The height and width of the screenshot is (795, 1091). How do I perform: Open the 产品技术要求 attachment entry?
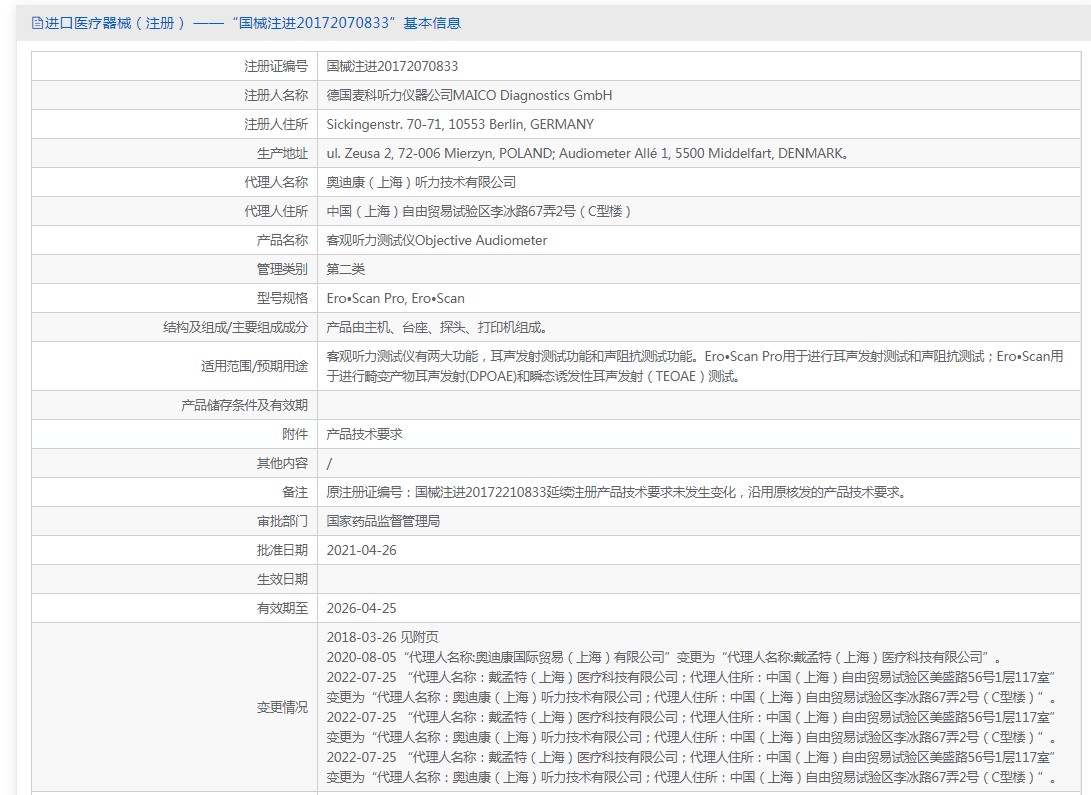point(365,434)
